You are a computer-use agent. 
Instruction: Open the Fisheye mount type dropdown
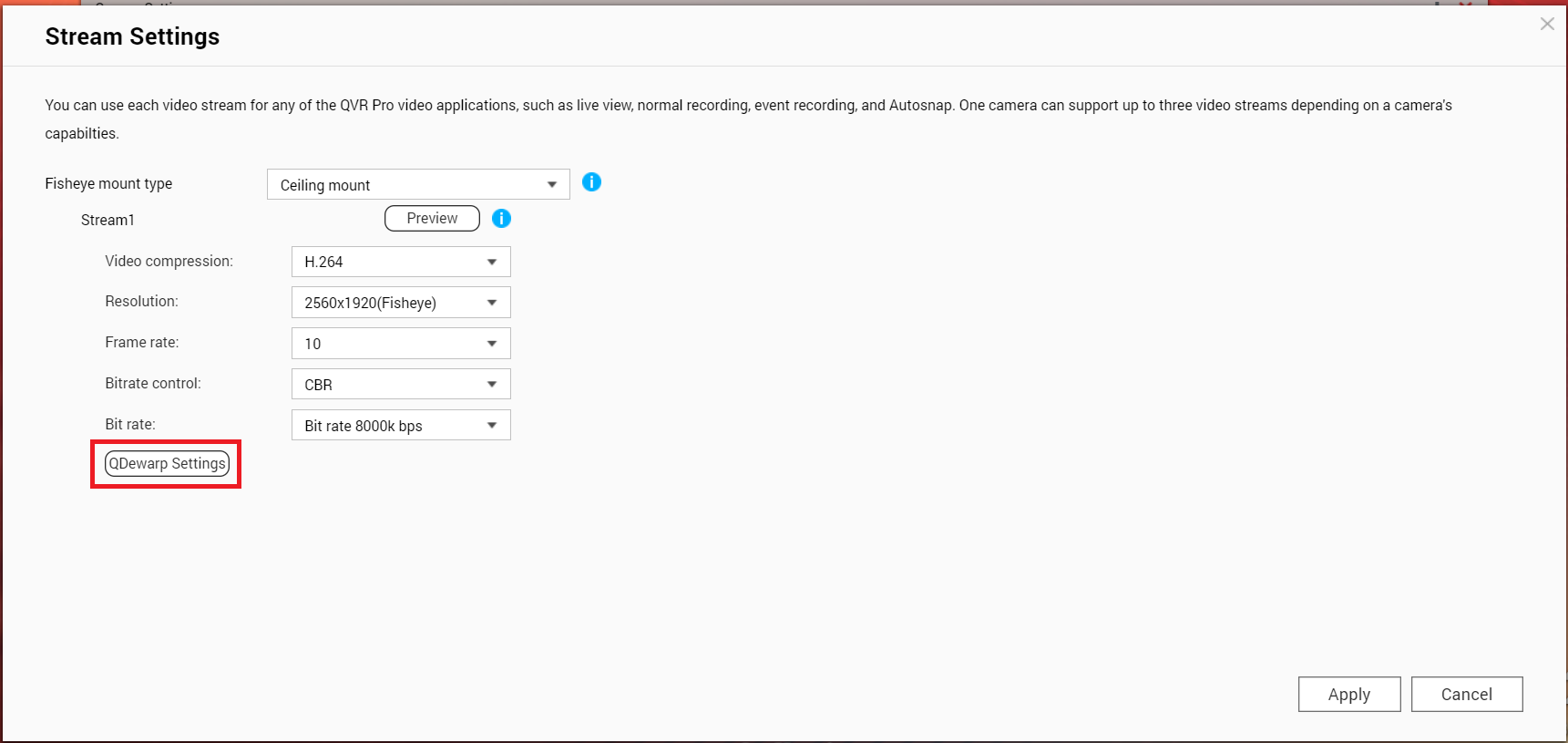point(417,185)
